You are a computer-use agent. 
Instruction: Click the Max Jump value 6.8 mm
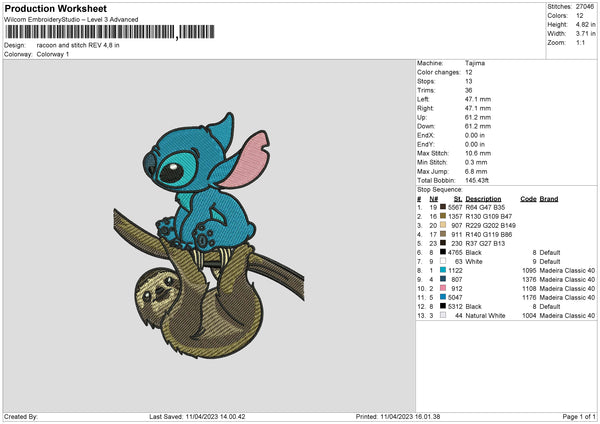(476, 171)
